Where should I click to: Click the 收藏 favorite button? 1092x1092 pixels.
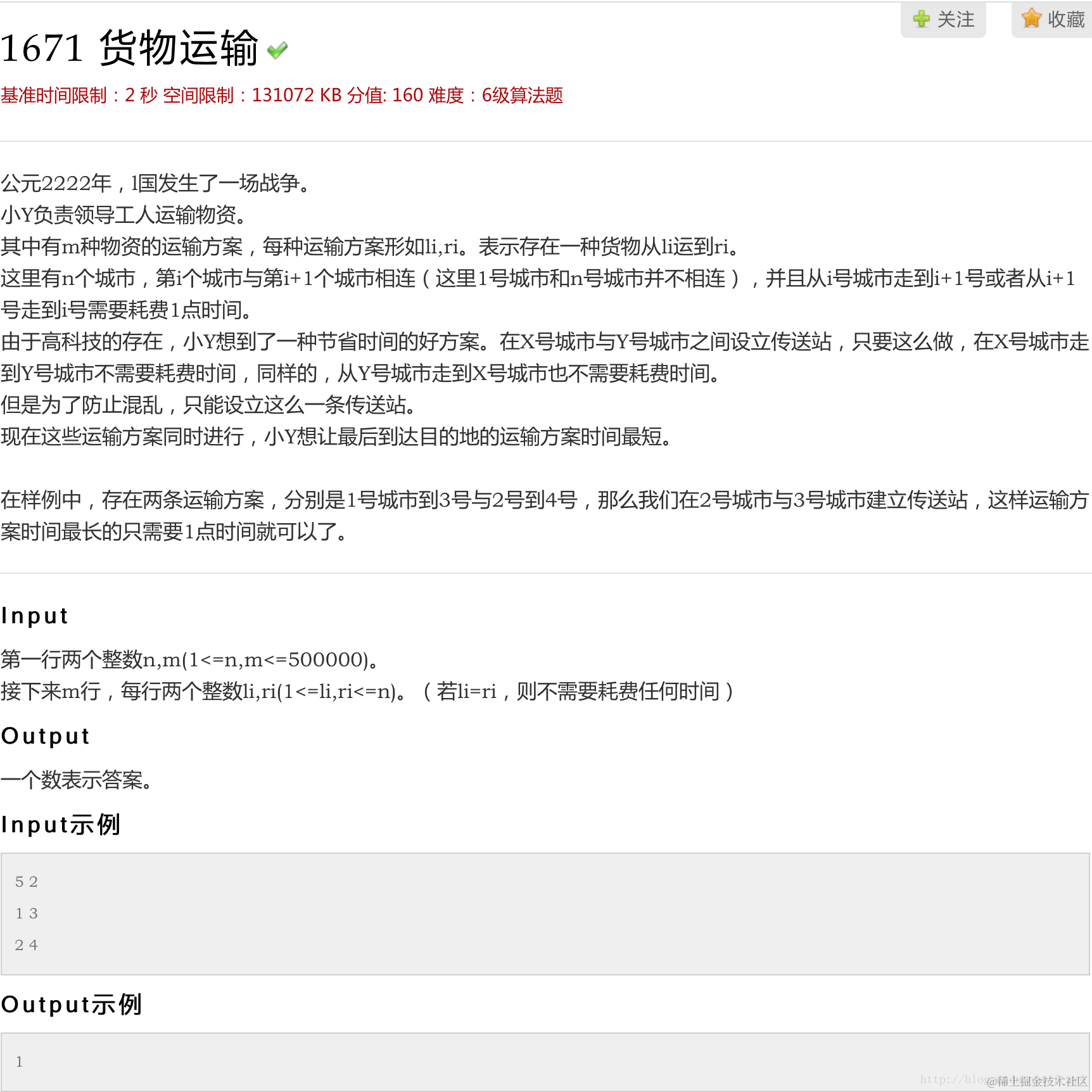click(x=1052, y=20)
